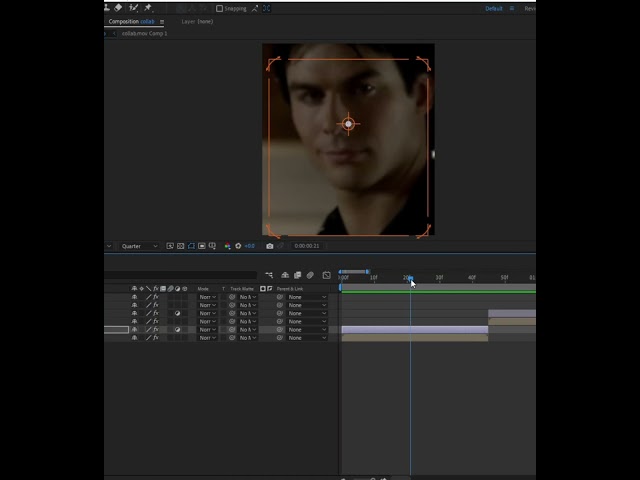
Task: Select the Puppet Pin tool
Action: tap(148, 8)
